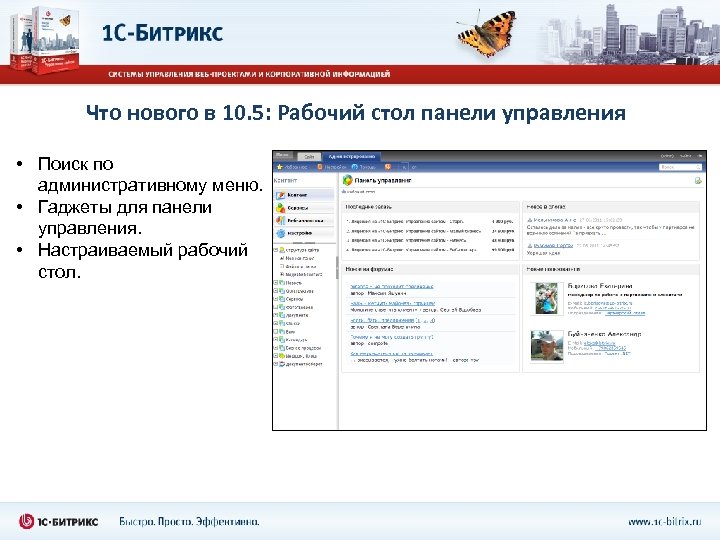Click the user icon beside first blog author

[x=529, y=220]
